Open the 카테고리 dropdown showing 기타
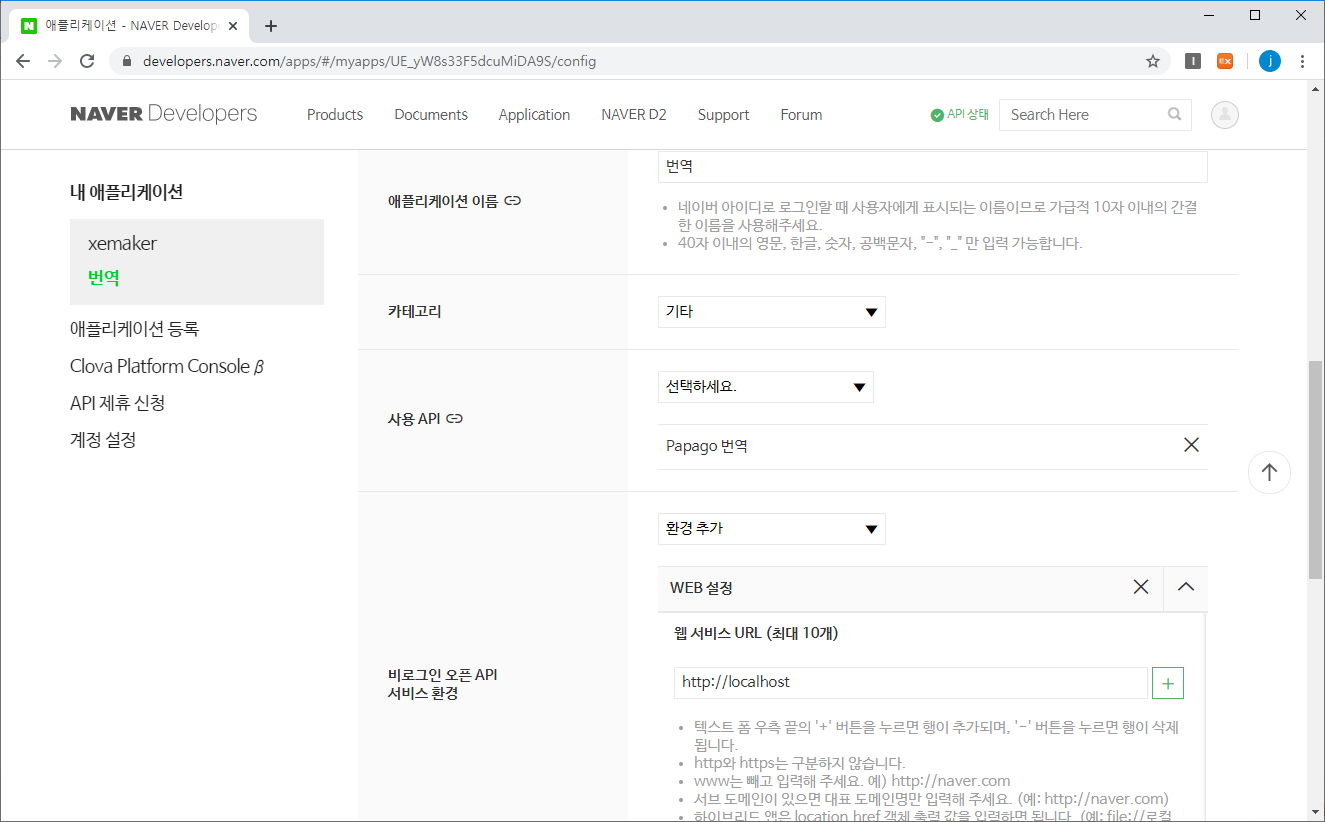The width and height of the screenshot is (1325, 822). pyautogui.click(x=772, y=312)
